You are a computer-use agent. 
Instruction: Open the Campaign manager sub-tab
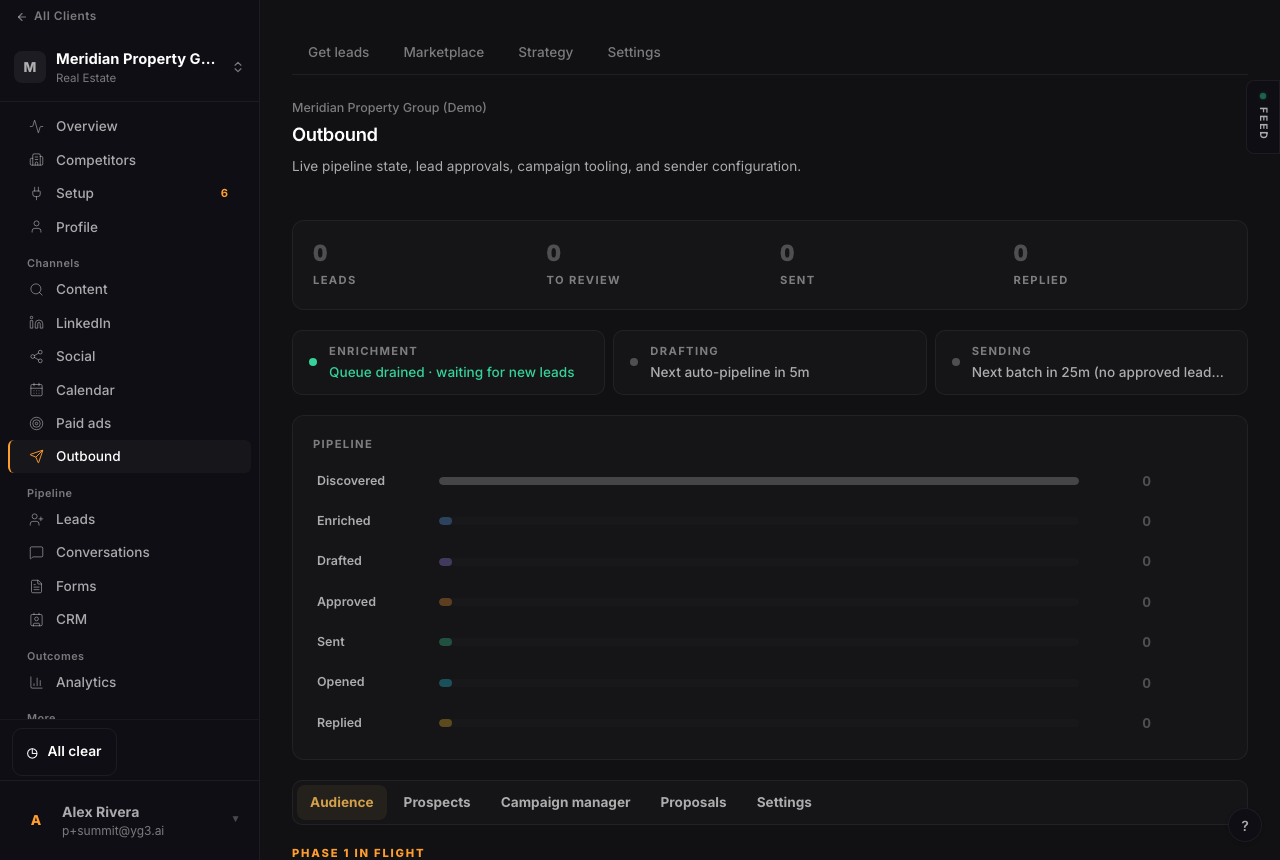point(566,802)
